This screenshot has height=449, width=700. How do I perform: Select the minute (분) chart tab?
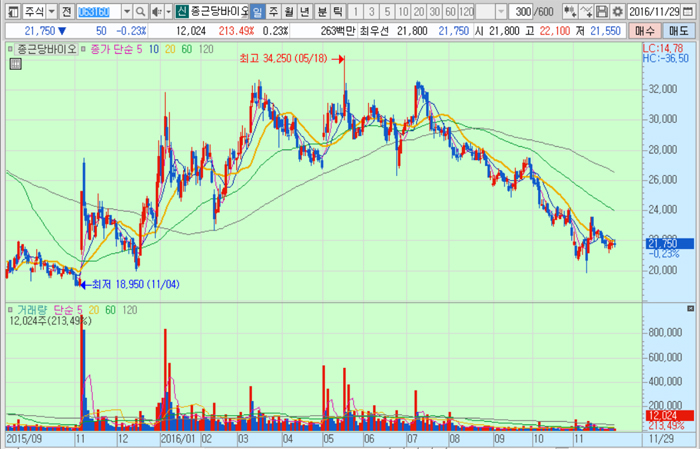[x=322, y=11]
